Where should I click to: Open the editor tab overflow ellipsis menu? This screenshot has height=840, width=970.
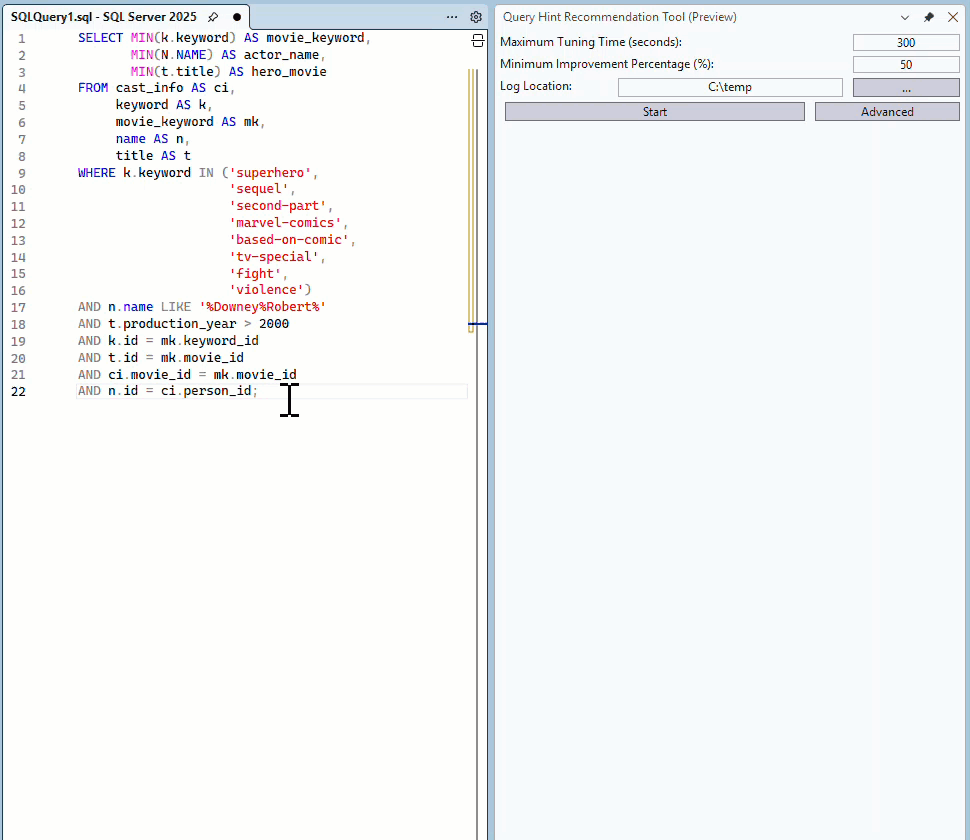pos(452,17)
